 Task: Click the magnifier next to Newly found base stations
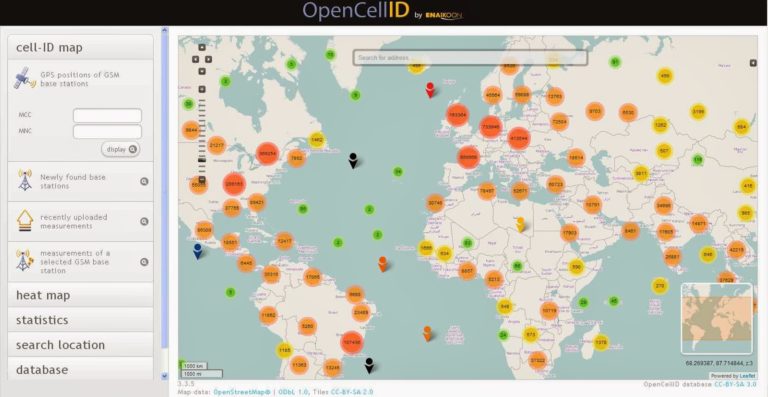(144, 182)
